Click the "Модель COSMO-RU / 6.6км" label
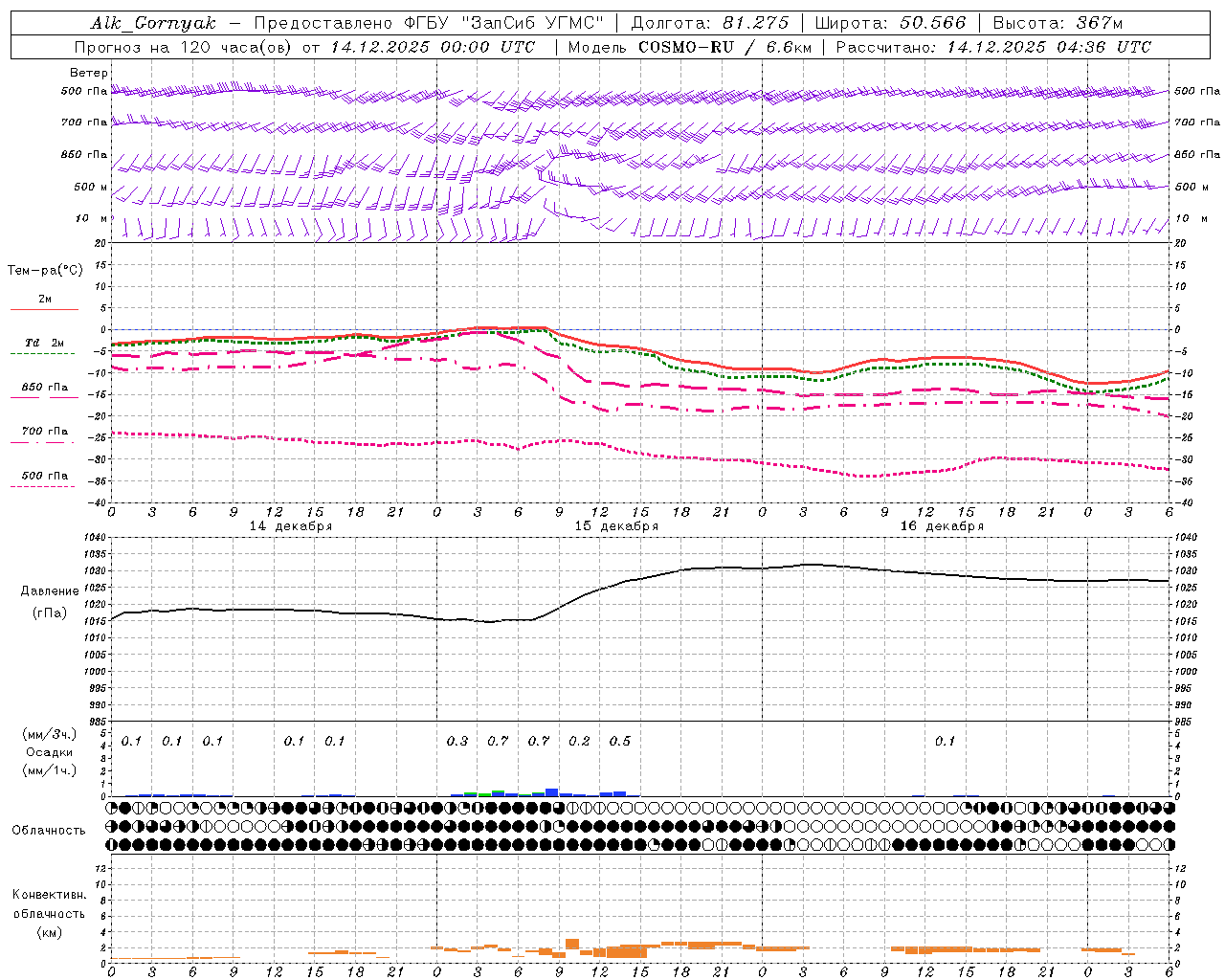This screenshot has height=980, width=1225. [x=689, y=47]
